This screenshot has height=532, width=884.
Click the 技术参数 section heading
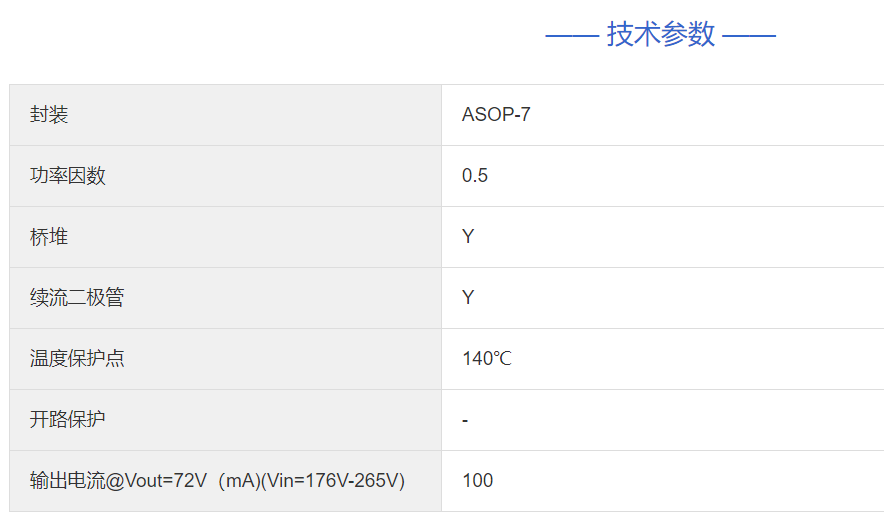661,34
